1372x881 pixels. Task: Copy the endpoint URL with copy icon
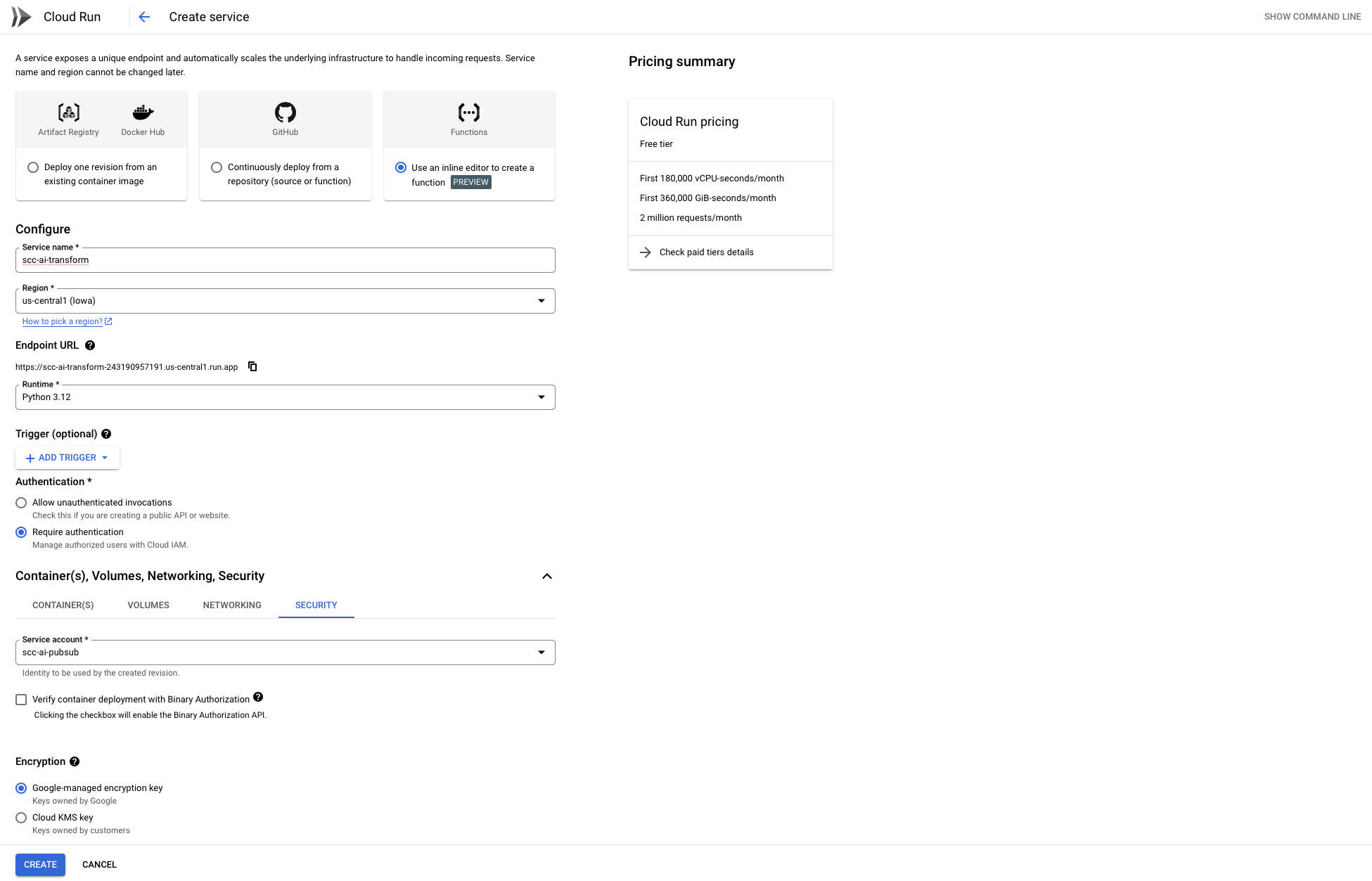252,366
